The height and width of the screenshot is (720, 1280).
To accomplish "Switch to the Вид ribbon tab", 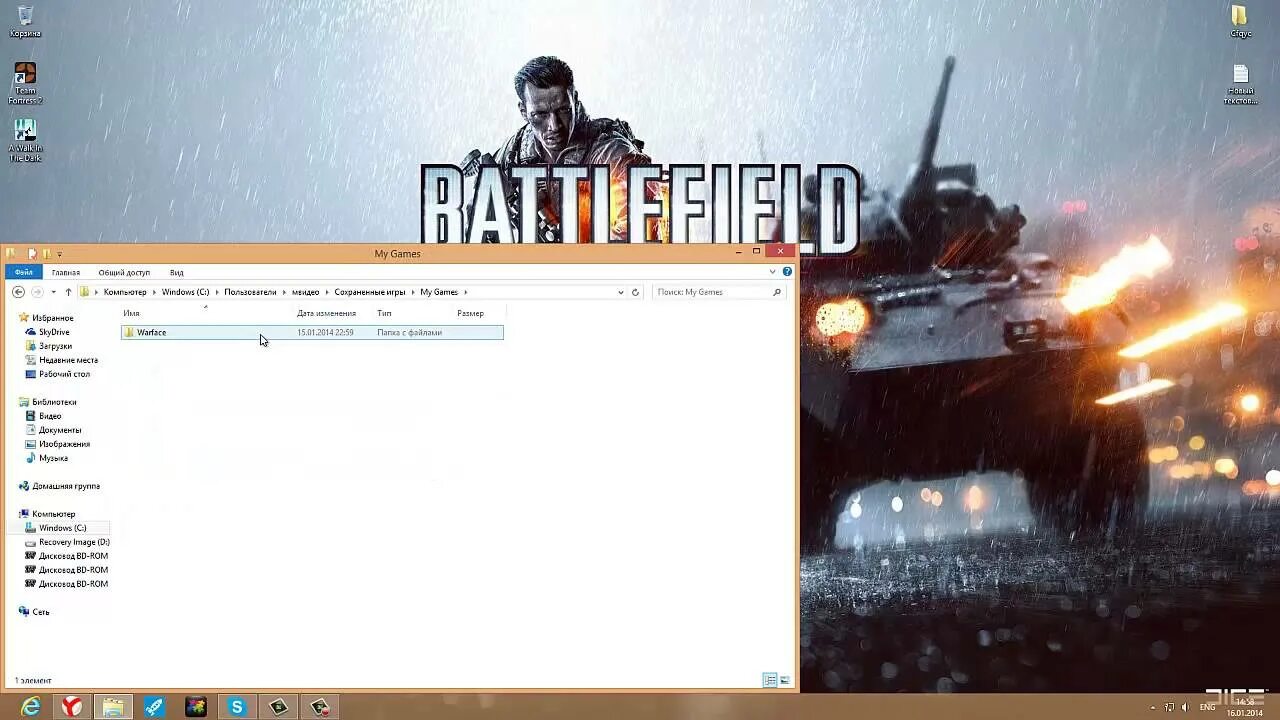I will 176,272.
